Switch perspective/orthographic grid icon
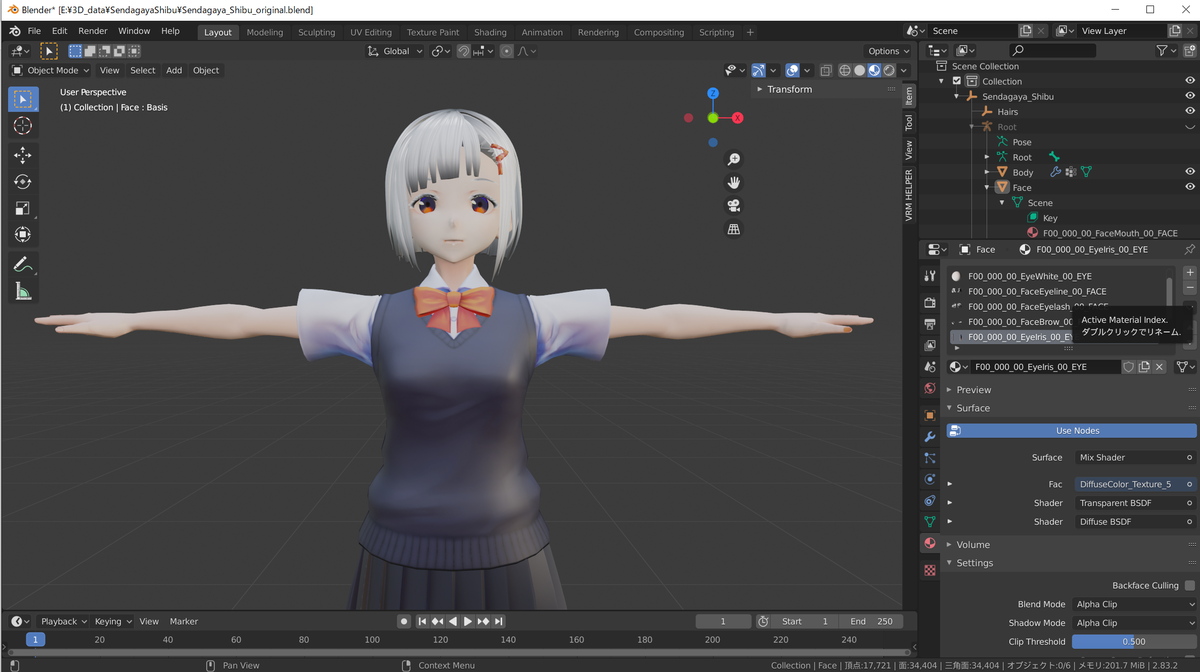Image resolution: width=1200 pixels, height=672 pixels. pyautogui.click(x=734, y=229)
